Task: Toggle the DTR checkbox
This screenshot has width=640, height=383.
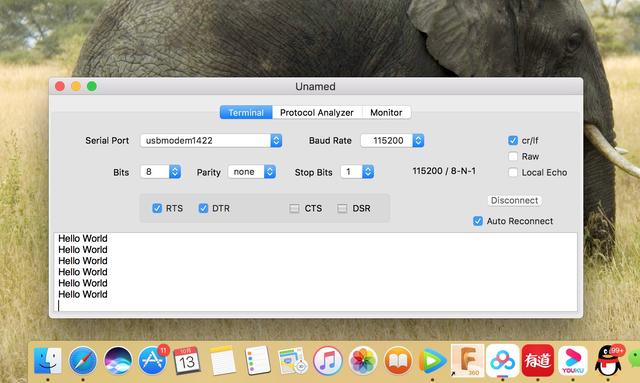Action: (x=203, y=208)
